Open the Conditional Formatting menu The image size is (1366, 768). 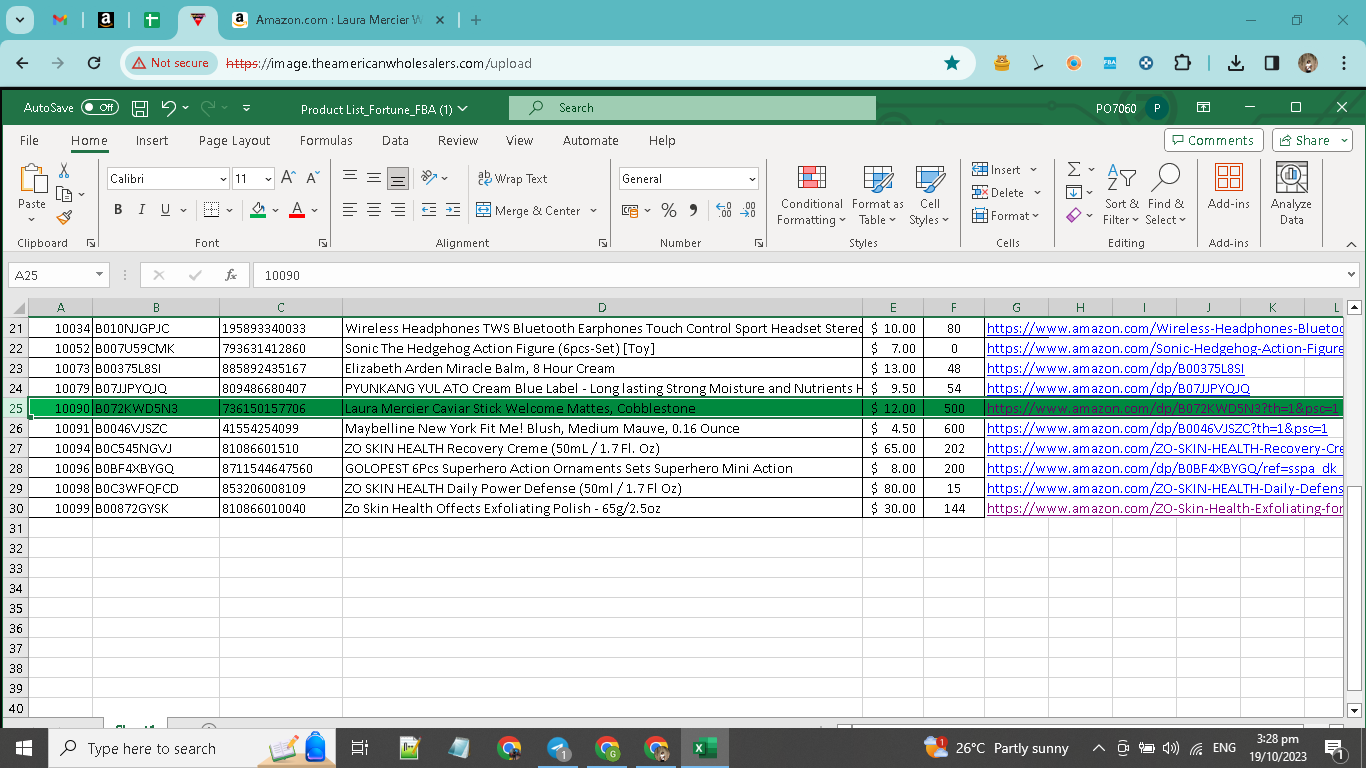811,196
